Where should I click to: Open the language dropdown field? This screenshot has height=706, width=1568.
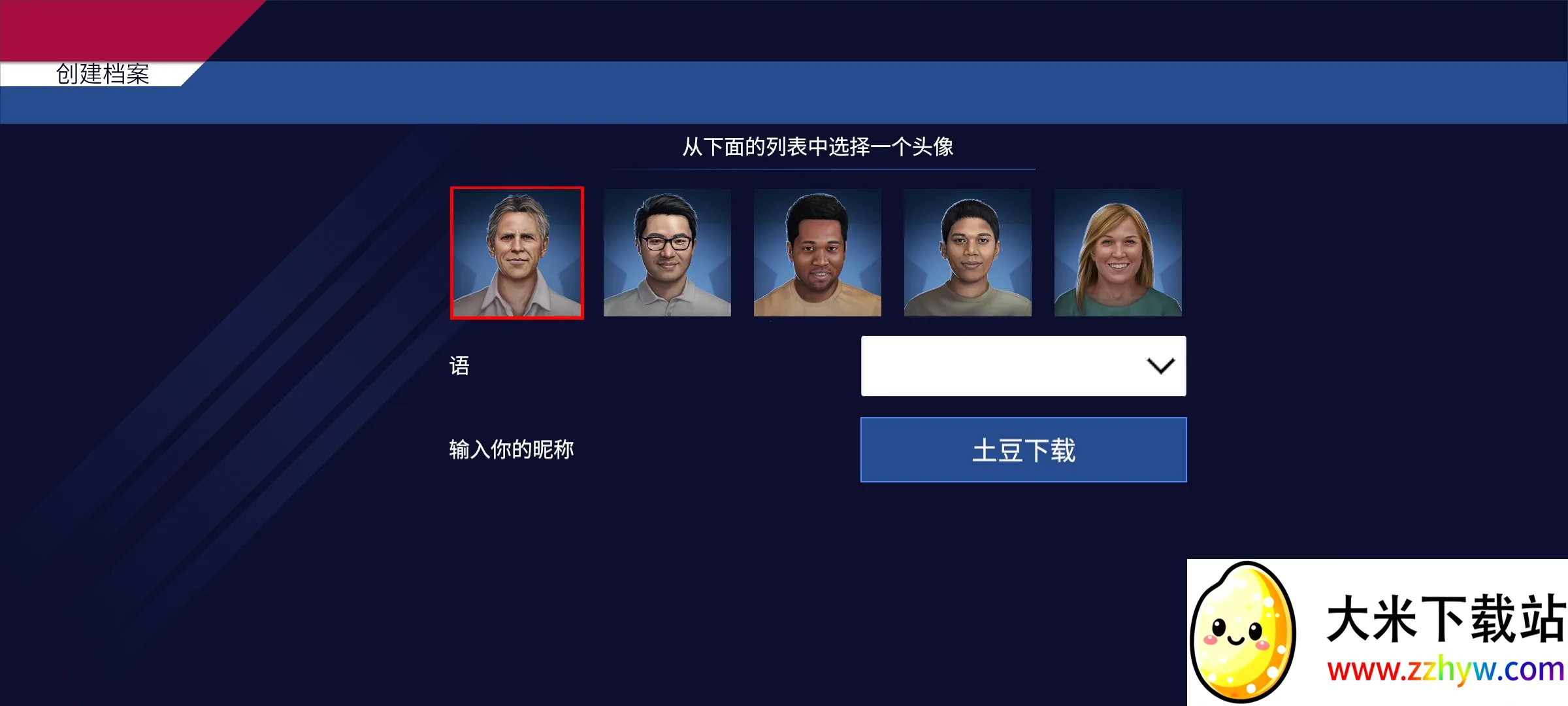tap(1023, 366)
